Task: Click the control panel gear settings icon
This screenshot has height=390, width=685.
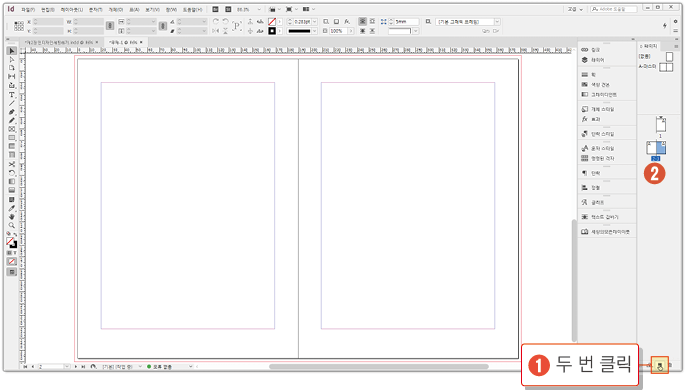Action: click(676, 21)
